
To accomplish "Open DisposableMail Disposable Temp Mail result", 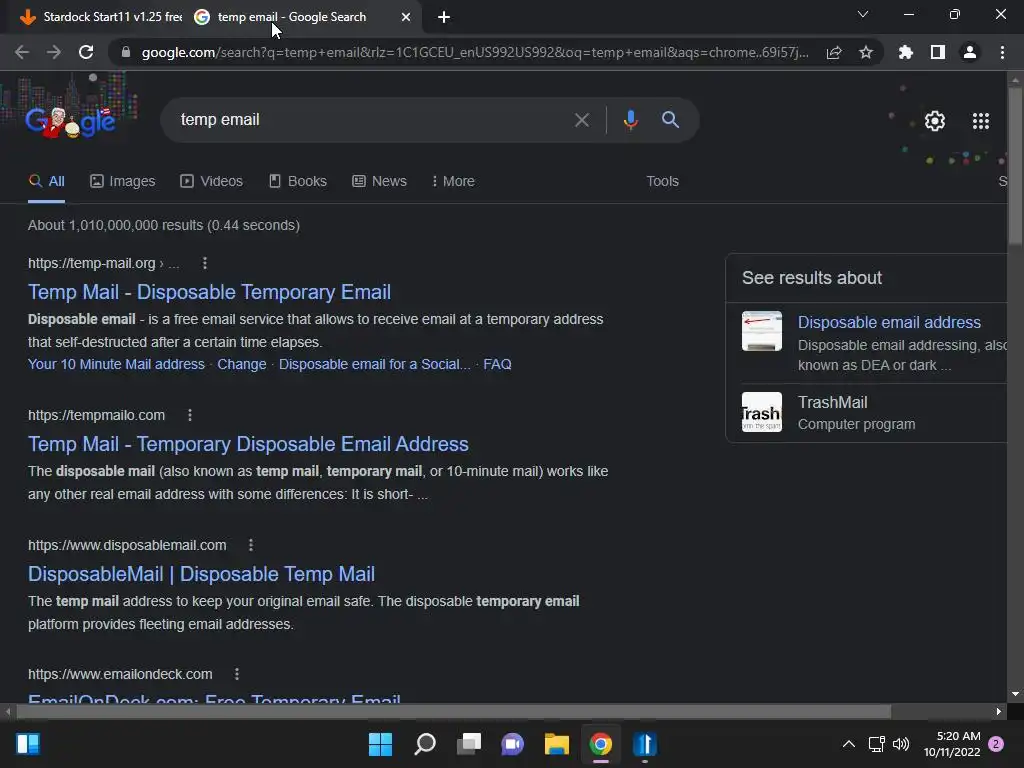I will tap(201, 574).
